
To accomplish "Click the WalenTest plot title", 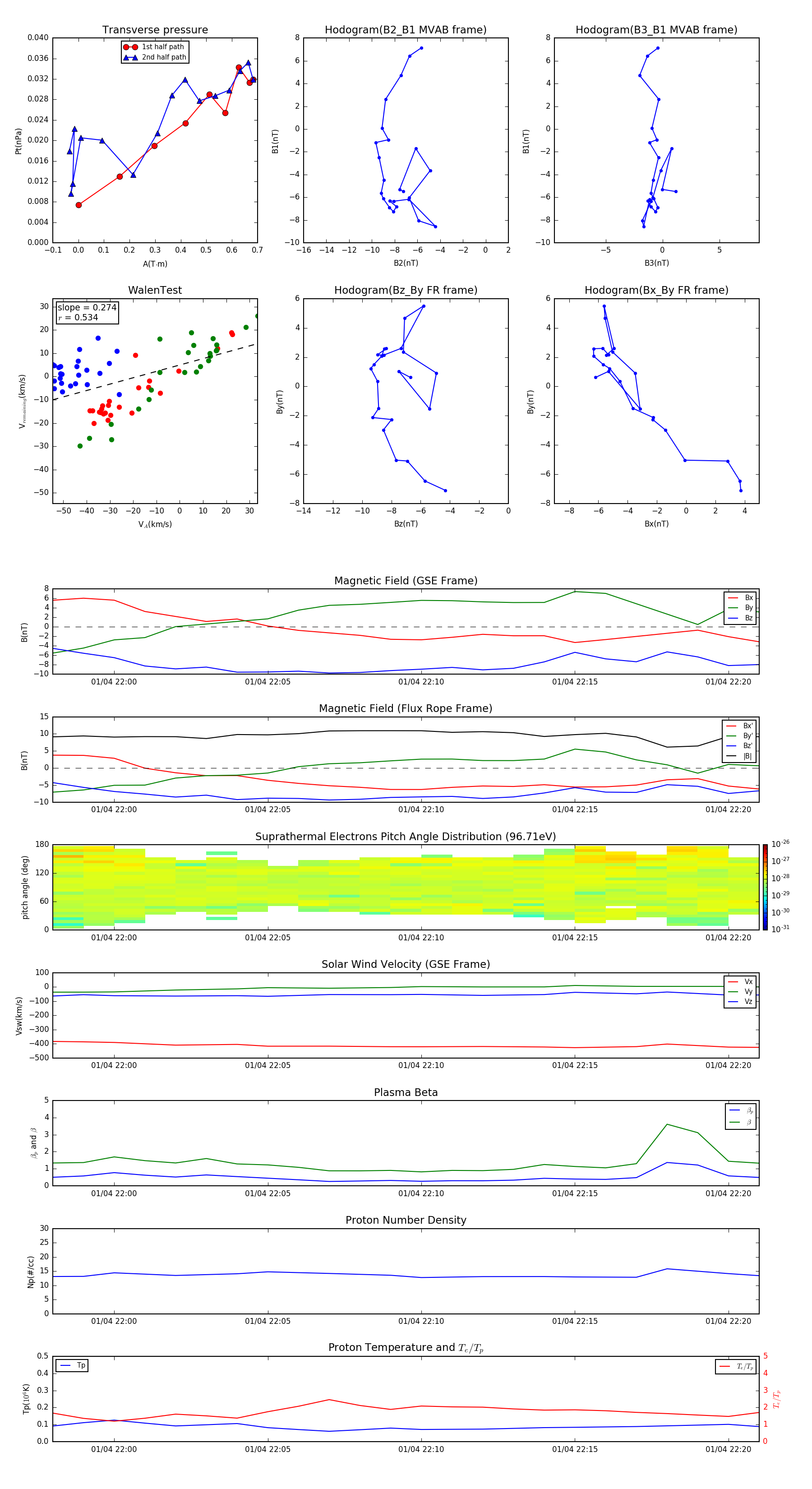I will pos(155,290).
